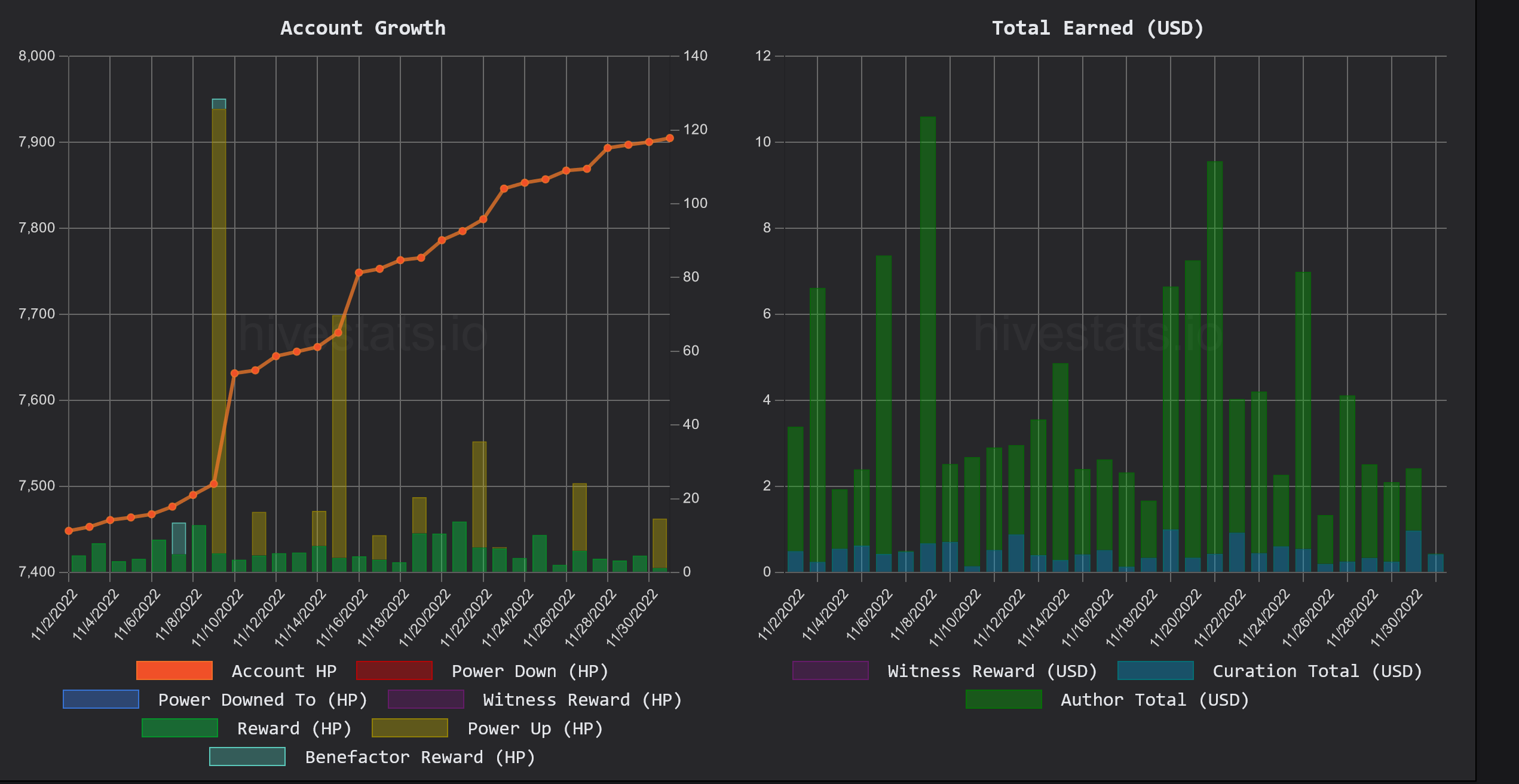The height and width of the screenshot is (784, 1519).
Task: Click the Account HP point at 11/16/2022
Action: point(359,272)
